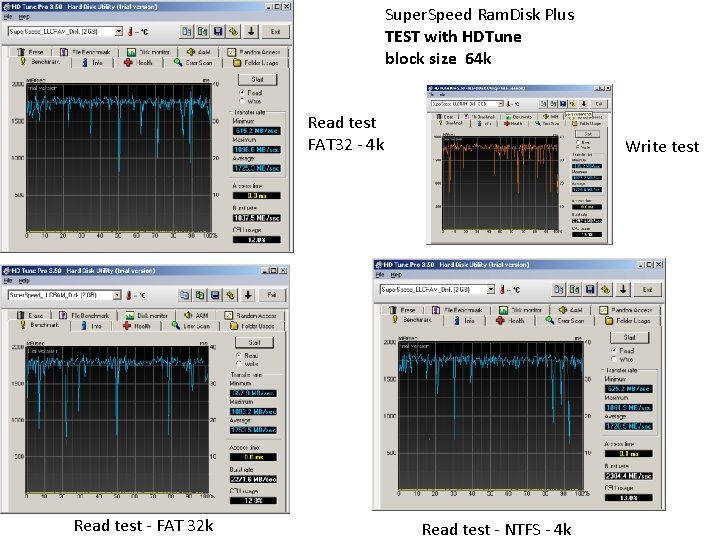
Task: Click orange write graph in Write test window
Action: [x=500, y=183]
